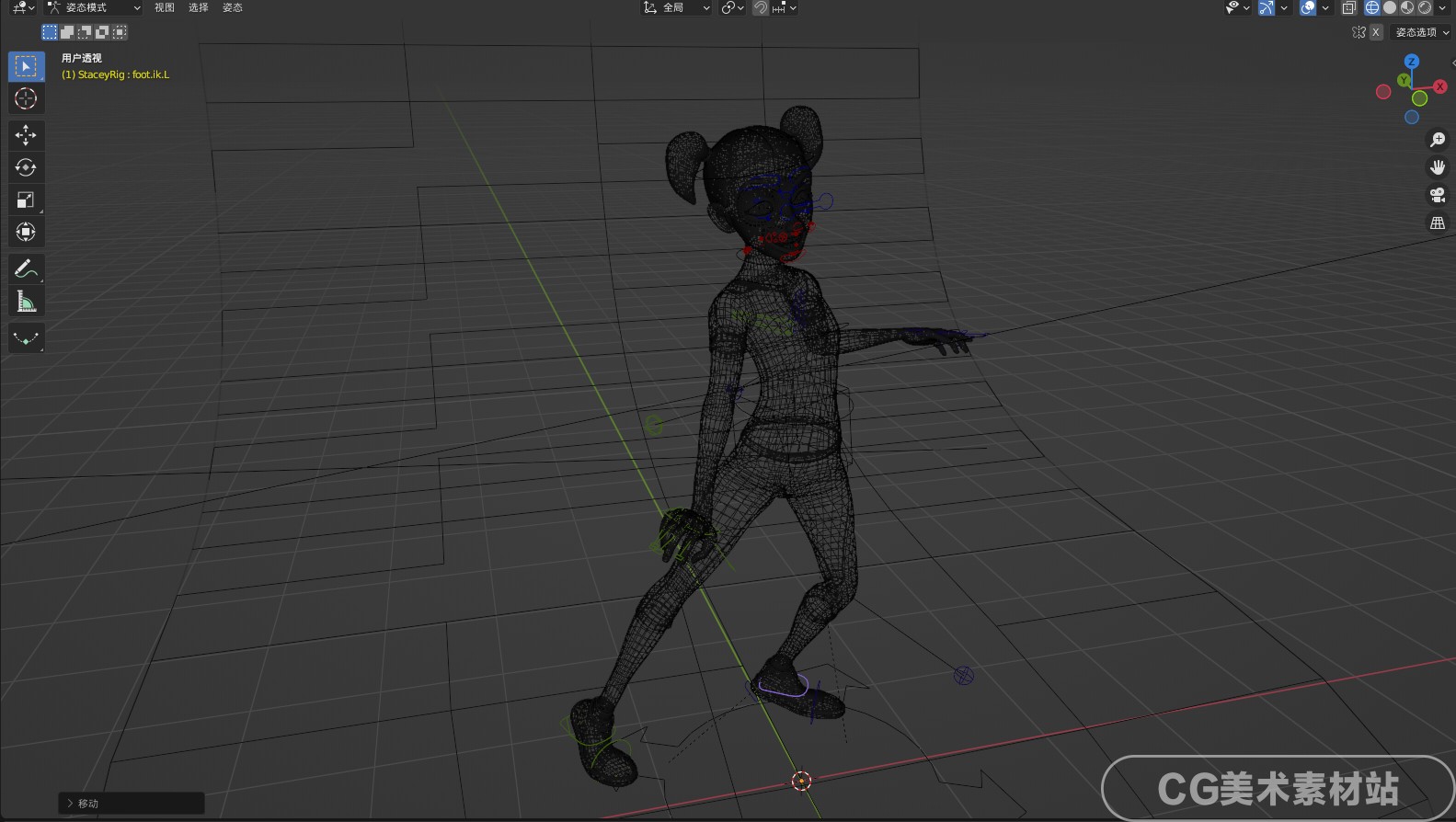Open snapping options dropdown
The image size is (1456, 822).
(785, 7)
